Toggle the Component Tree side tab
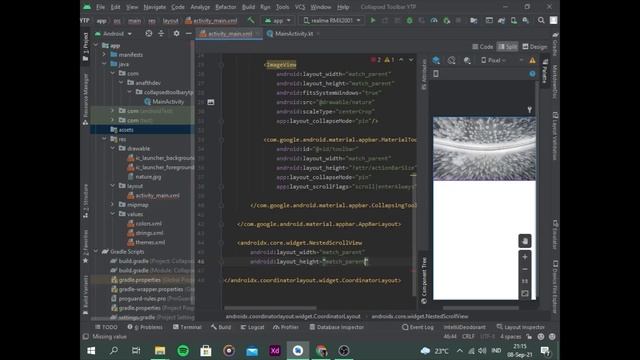The width and height of the screenshot is (640, 360). (424, 280)
